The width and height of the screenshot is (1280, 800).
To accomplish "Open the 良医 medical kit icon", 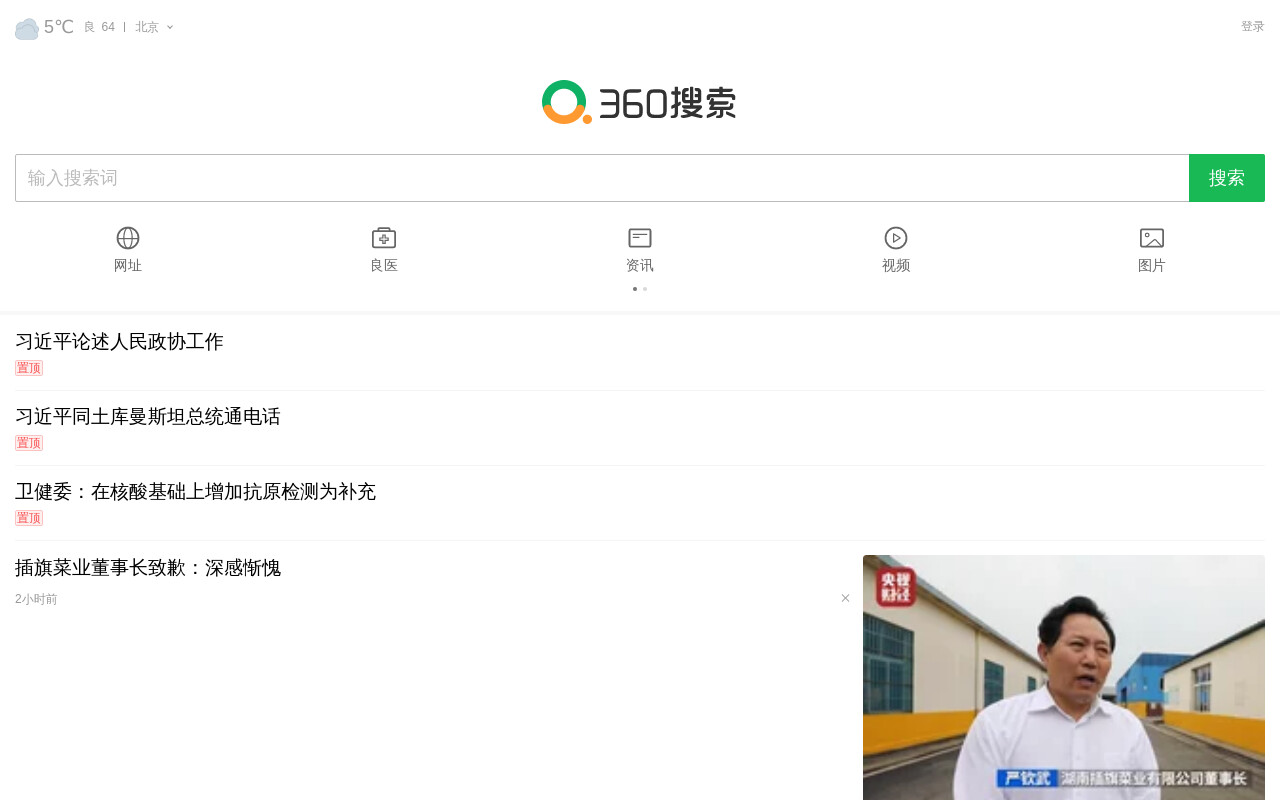I will pos(384,238).
